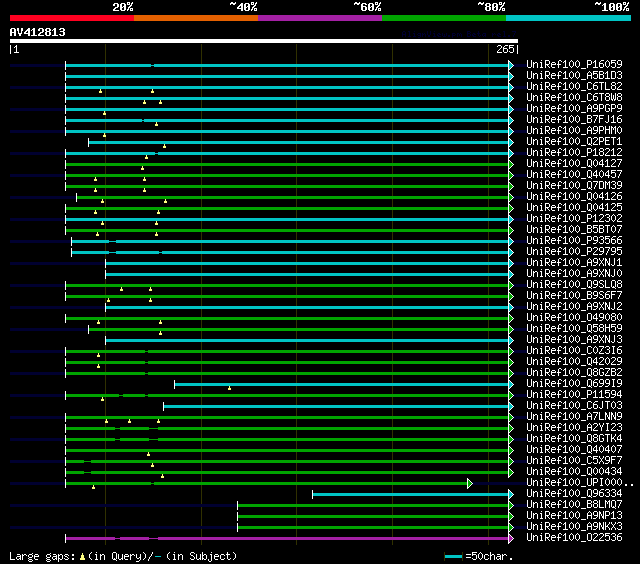Click the yellow gap marker under Q2PET1 bar
Screen dimensions: 640x564
pos(164,147)
